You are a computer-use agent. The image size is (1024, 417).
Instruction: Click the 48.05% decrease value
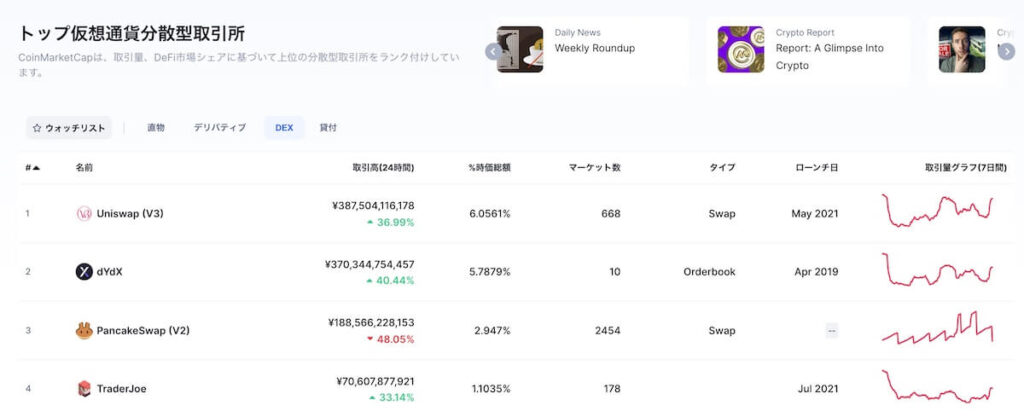pos(396,339)
